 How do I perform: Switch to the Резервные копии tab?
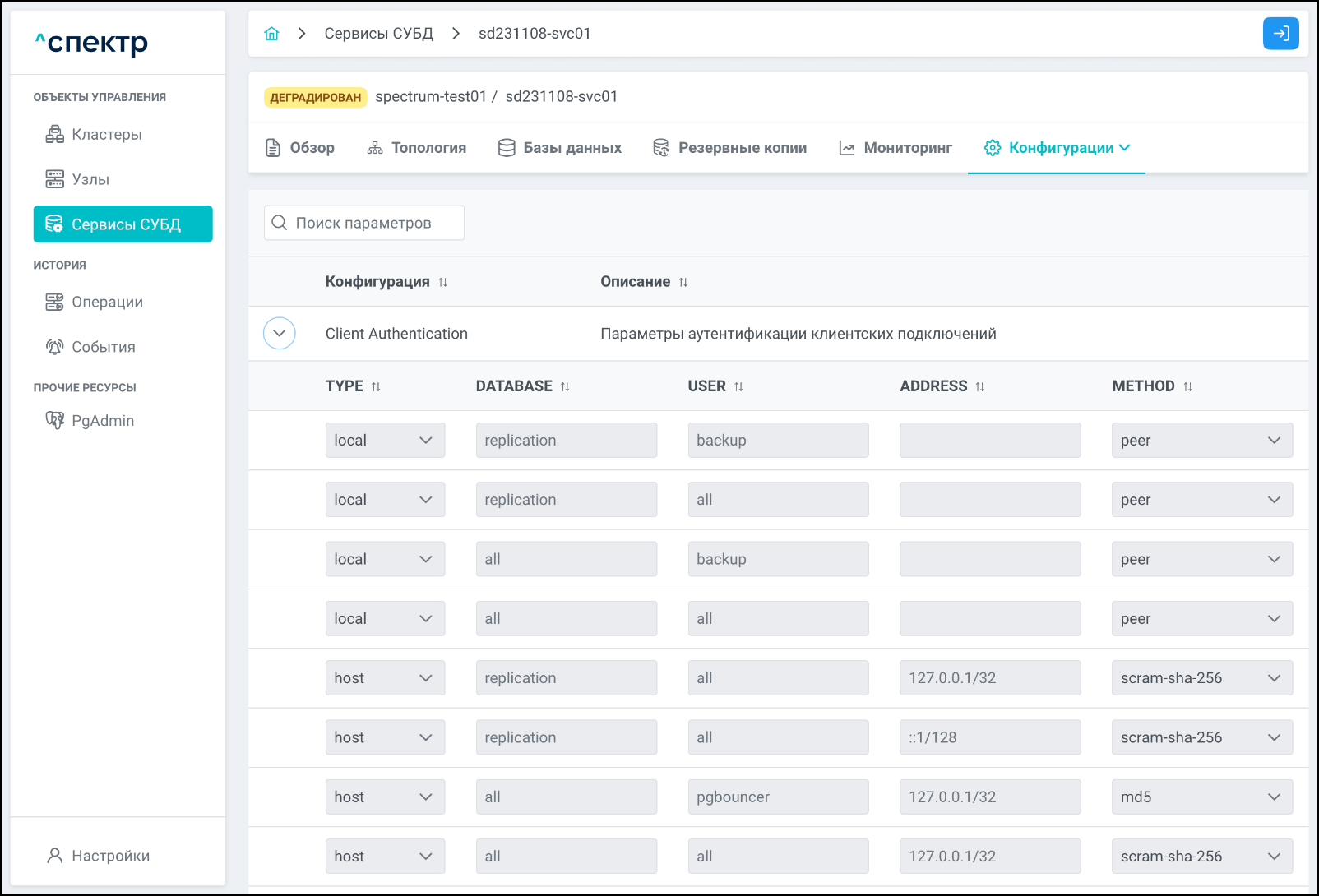point(729,148)
